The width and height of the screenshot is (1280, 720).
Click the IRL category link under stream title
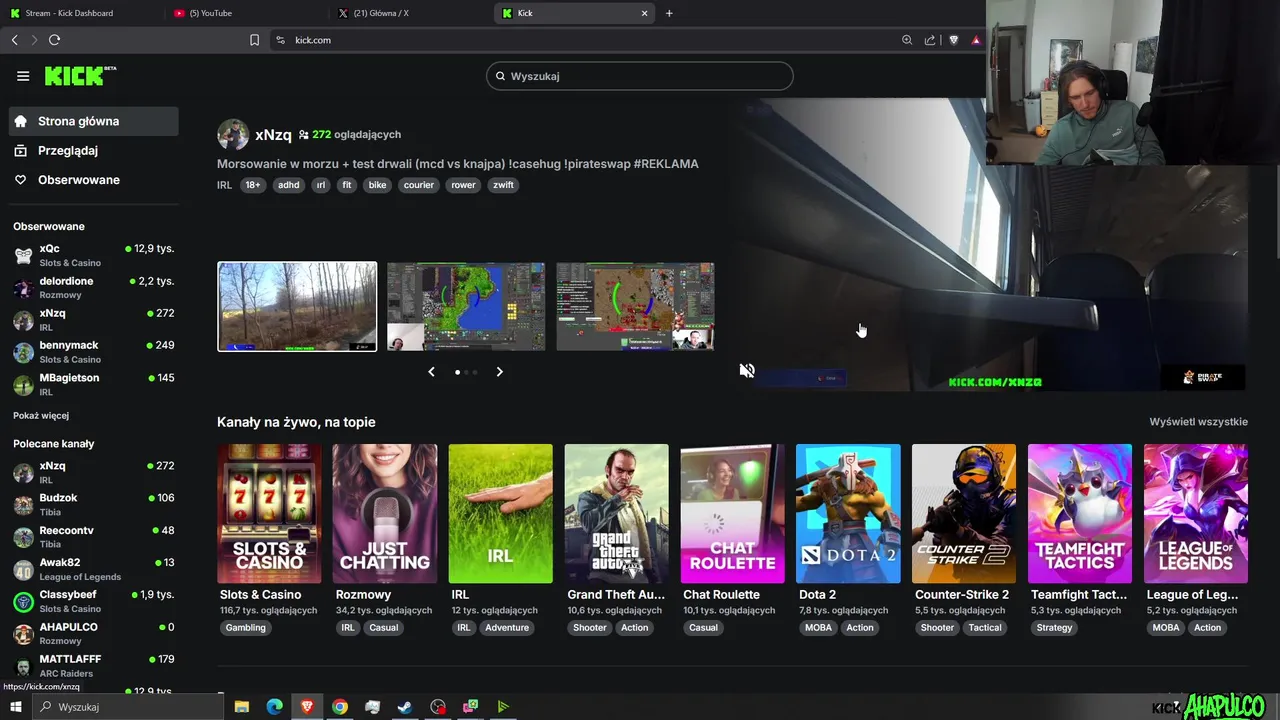point(224,185)
